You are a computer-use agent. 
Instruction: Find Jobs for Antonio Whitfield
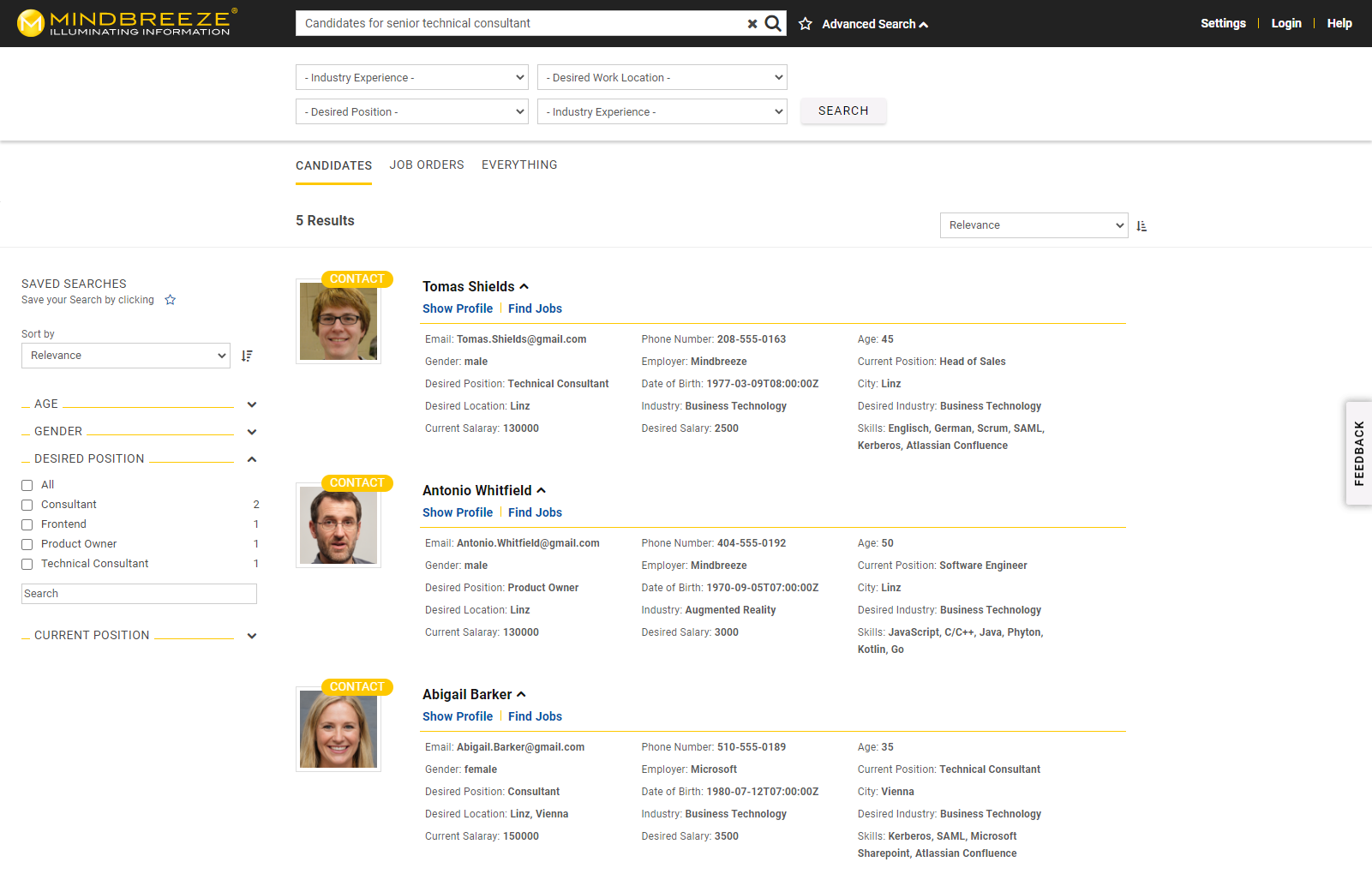(x=535, y=512)
